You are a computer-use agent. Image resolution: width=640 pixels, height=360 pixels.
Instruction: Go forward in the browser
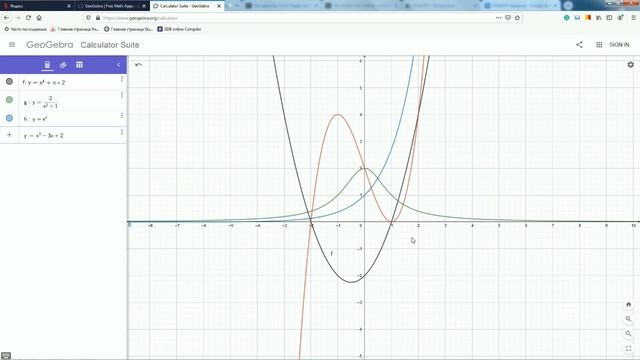coord(18,18)
